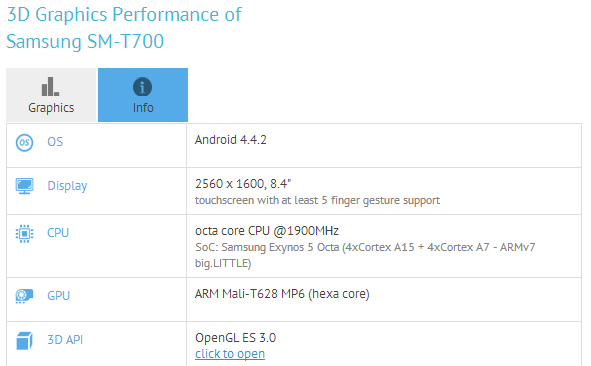Switch to the Graphics tab
591x366 pixels.
51,95
